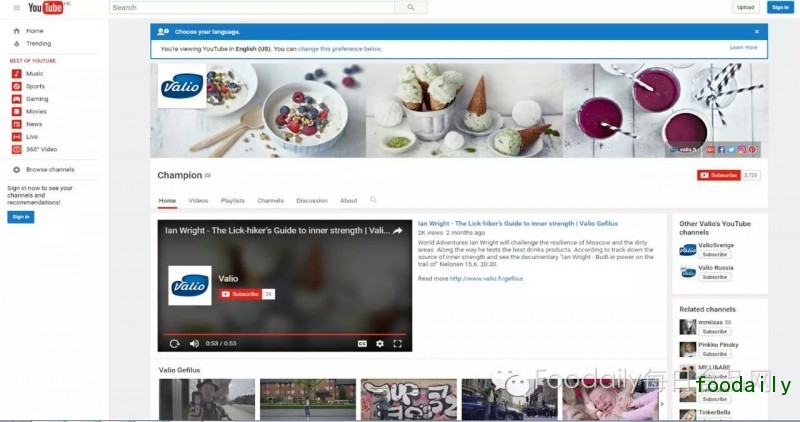The width and height of the screenshot is (800, 422).
Task: Subscribe to the Champion channel
Action: pyautogui.click(x=718, y=175)
